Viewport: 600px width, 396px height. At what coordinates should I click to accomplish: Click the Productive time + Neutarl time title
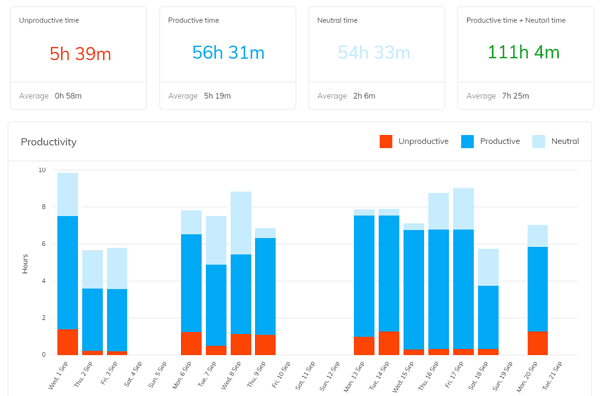click(x=516, y=20)
